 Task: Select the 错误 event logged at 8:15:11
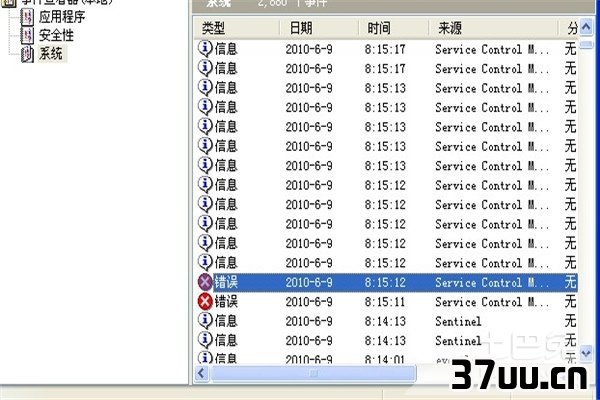[387, 302]
